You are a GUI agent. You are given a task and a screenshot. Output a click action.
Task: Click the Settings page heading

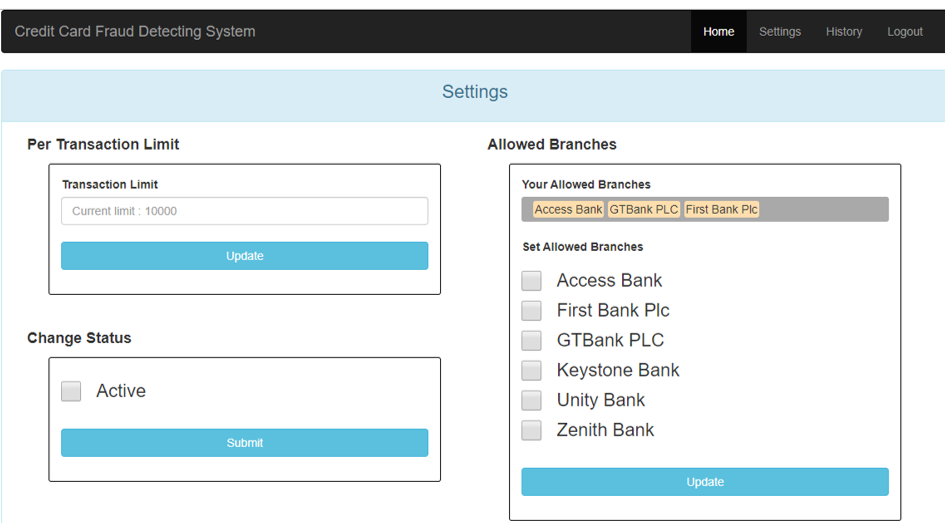coord(475,92)
